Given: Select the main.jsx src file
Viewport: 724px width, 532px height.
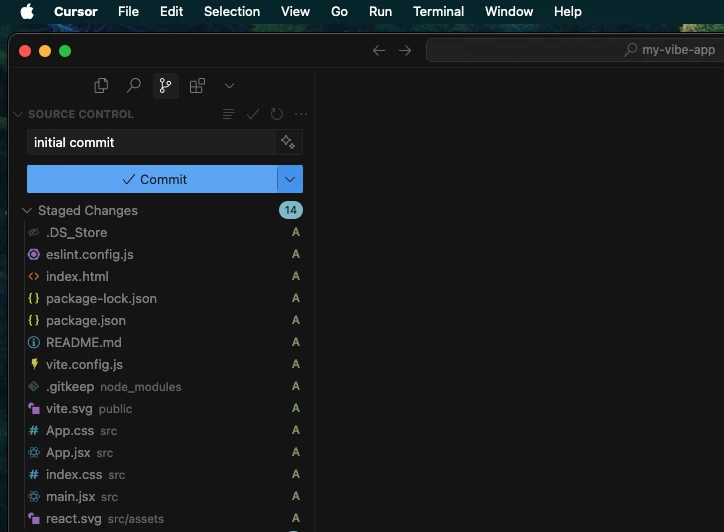Looking at the screenshot, I should point(163,496).
